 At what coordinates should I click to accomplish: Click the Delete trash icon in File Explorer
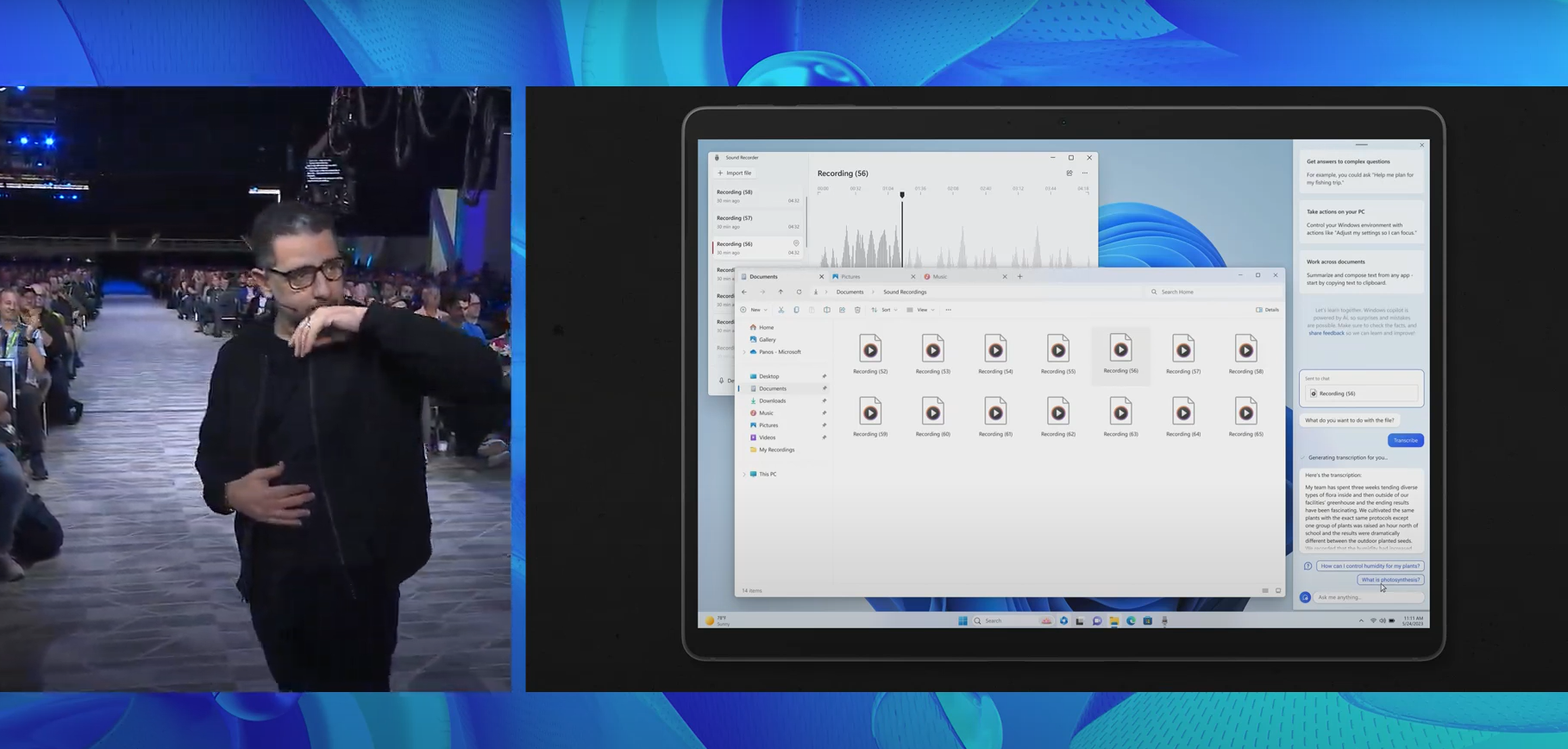(857, 310)
